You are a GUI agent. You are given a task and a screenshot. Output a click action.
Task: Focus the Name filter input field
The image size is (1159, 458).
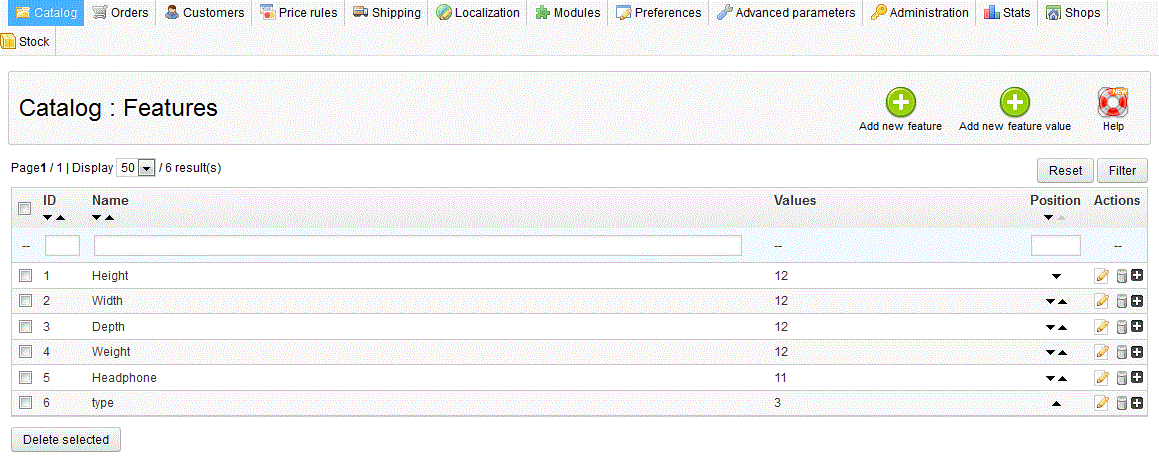point(417,246)
